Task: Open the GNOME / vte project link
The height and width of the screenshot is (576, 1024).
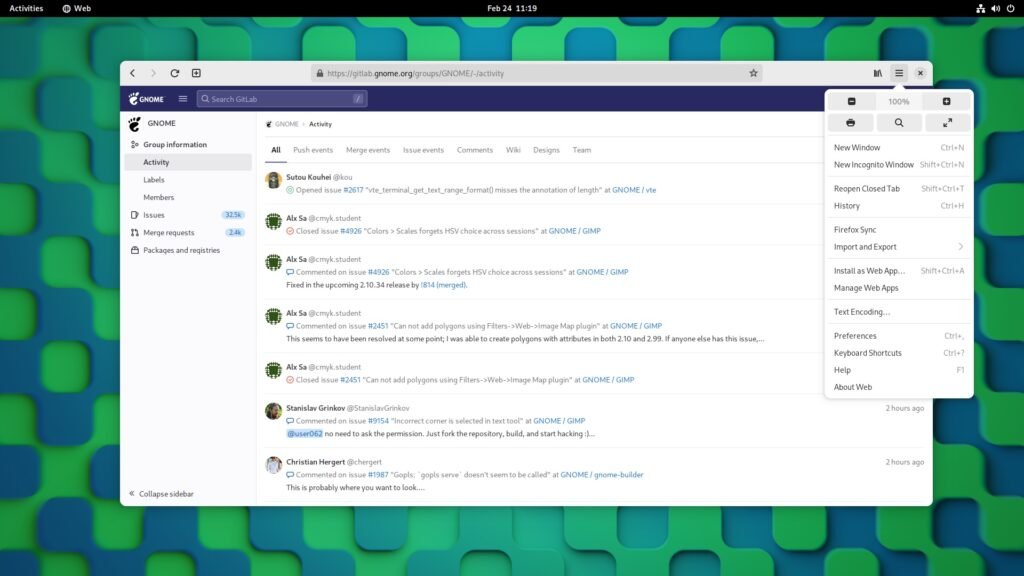Action: point(634,190)
